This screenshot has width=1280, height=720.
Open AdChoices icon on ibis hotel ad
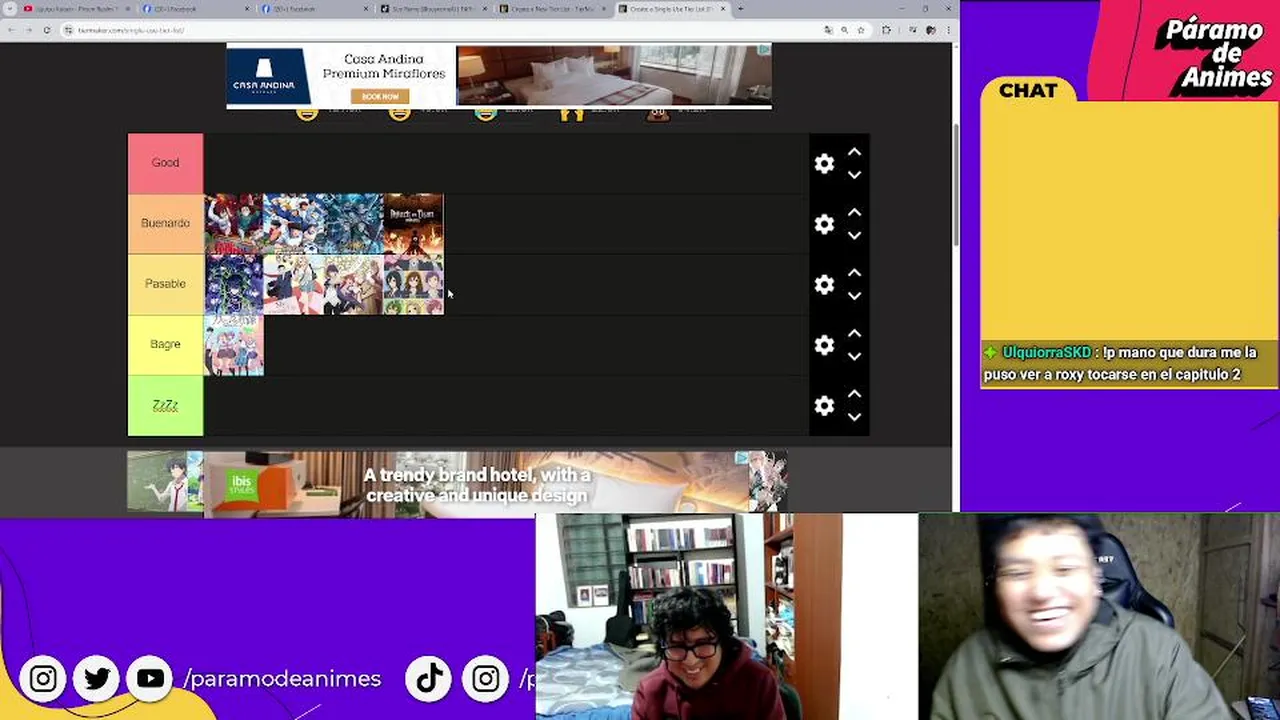tap(741, 457)
